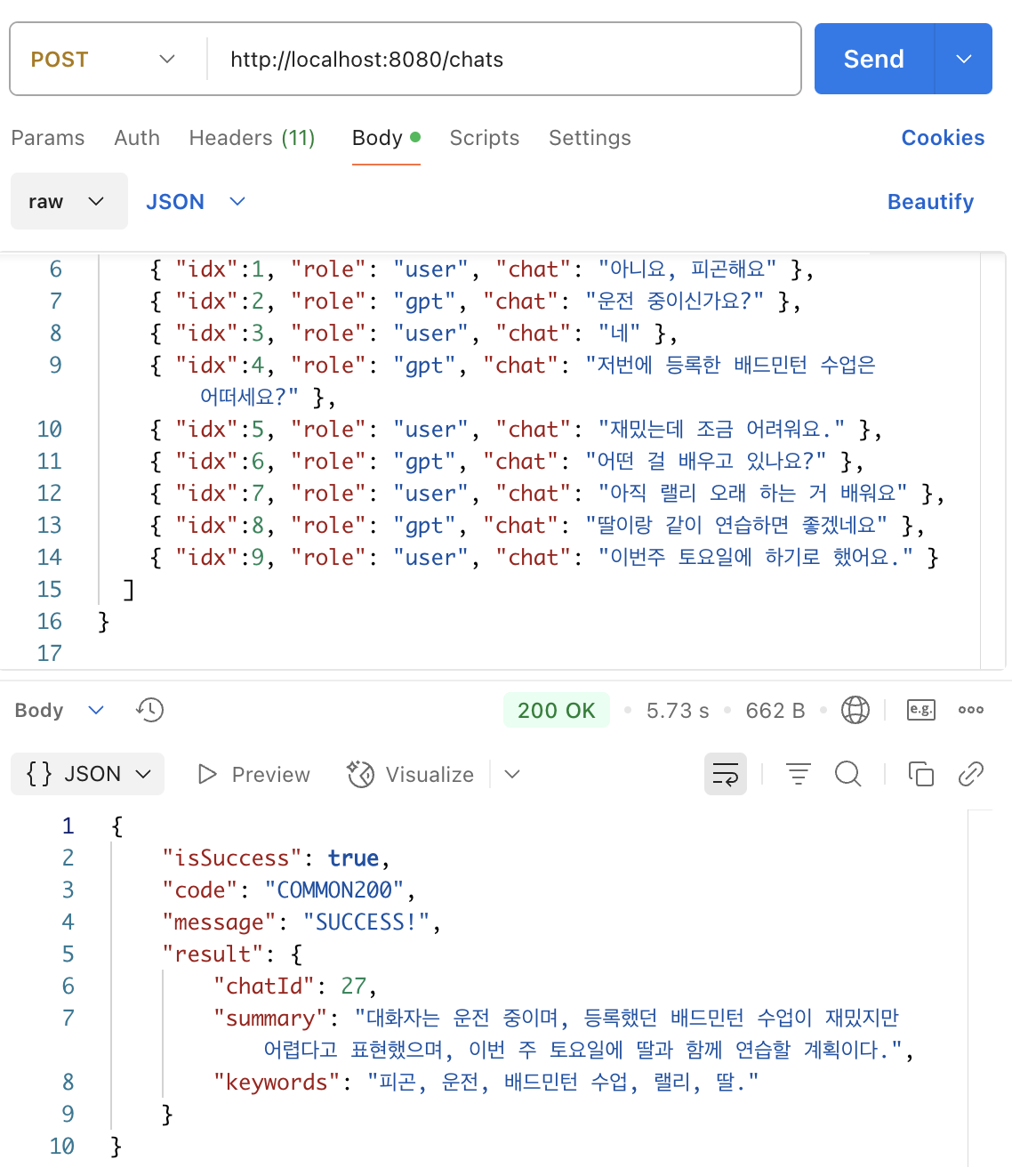The width and height of the screenshot is (1012, 1176).
Task: Open the Headers (11) tab
Action: click(x=253, y=138)
